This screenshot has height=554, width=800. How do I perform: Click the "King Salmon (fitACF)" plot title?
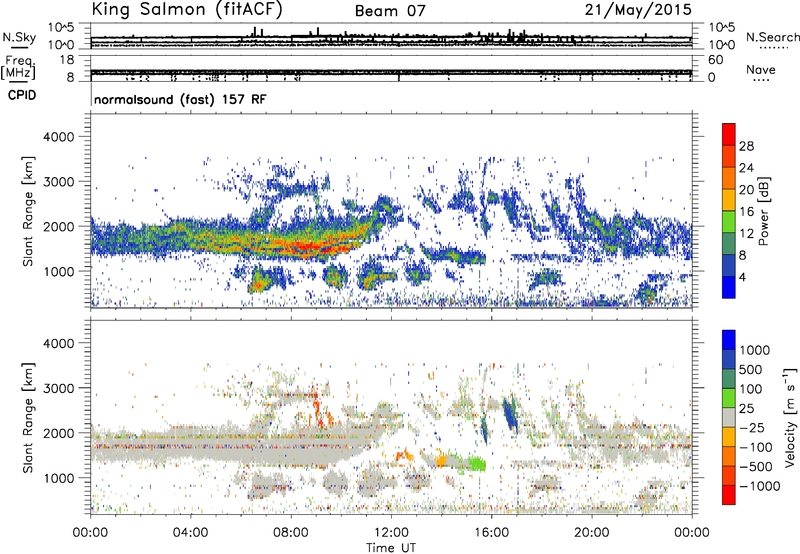tap(187, 10)
